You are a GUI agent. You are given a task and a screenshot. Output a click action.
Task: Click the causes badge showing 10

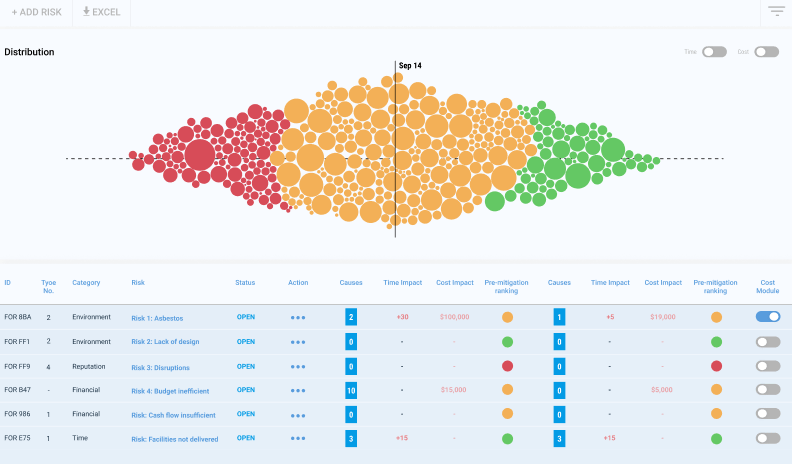pos(351,390)
